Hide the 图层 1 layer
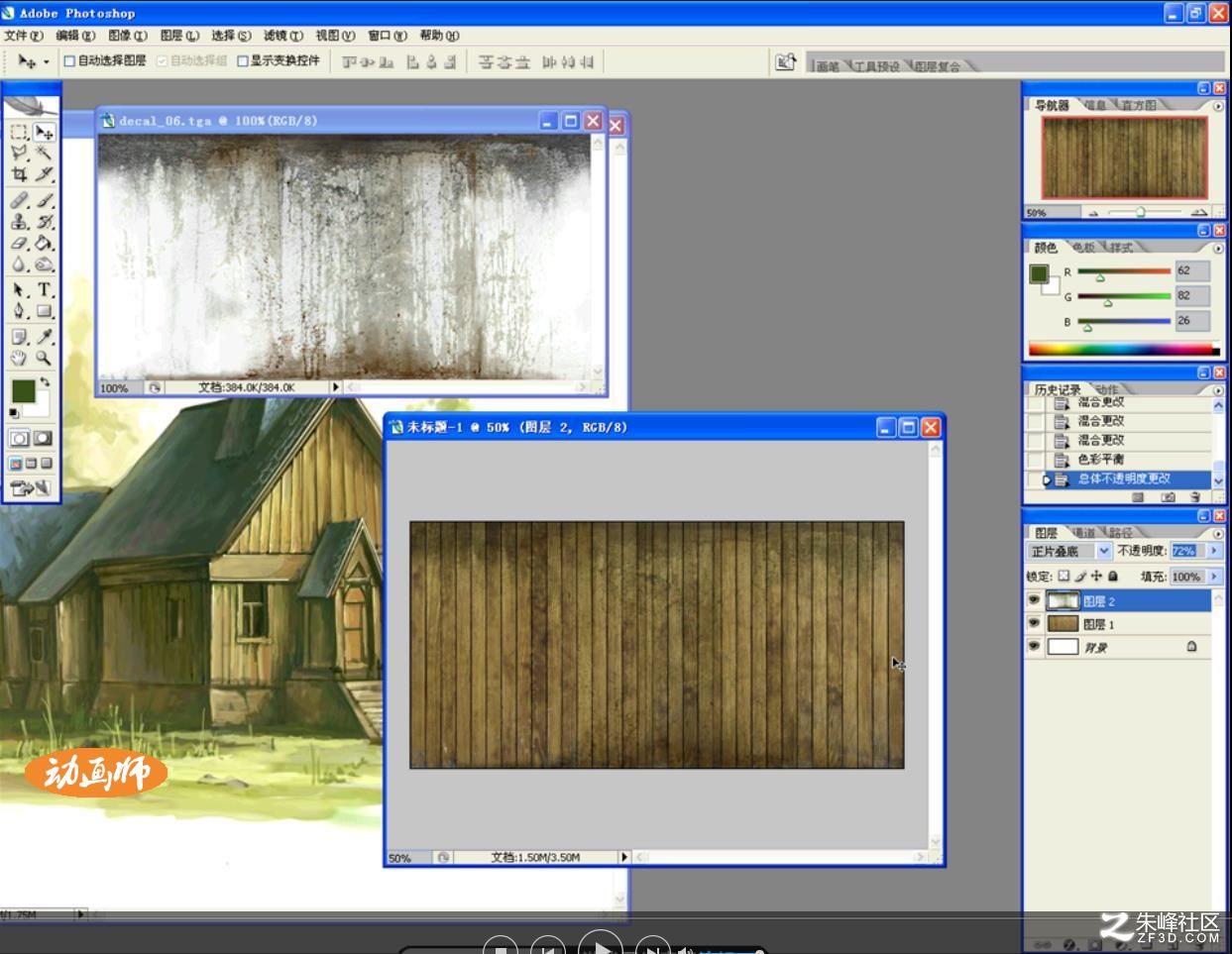The image size is (1232, 954). click(x=1034, y=624)
